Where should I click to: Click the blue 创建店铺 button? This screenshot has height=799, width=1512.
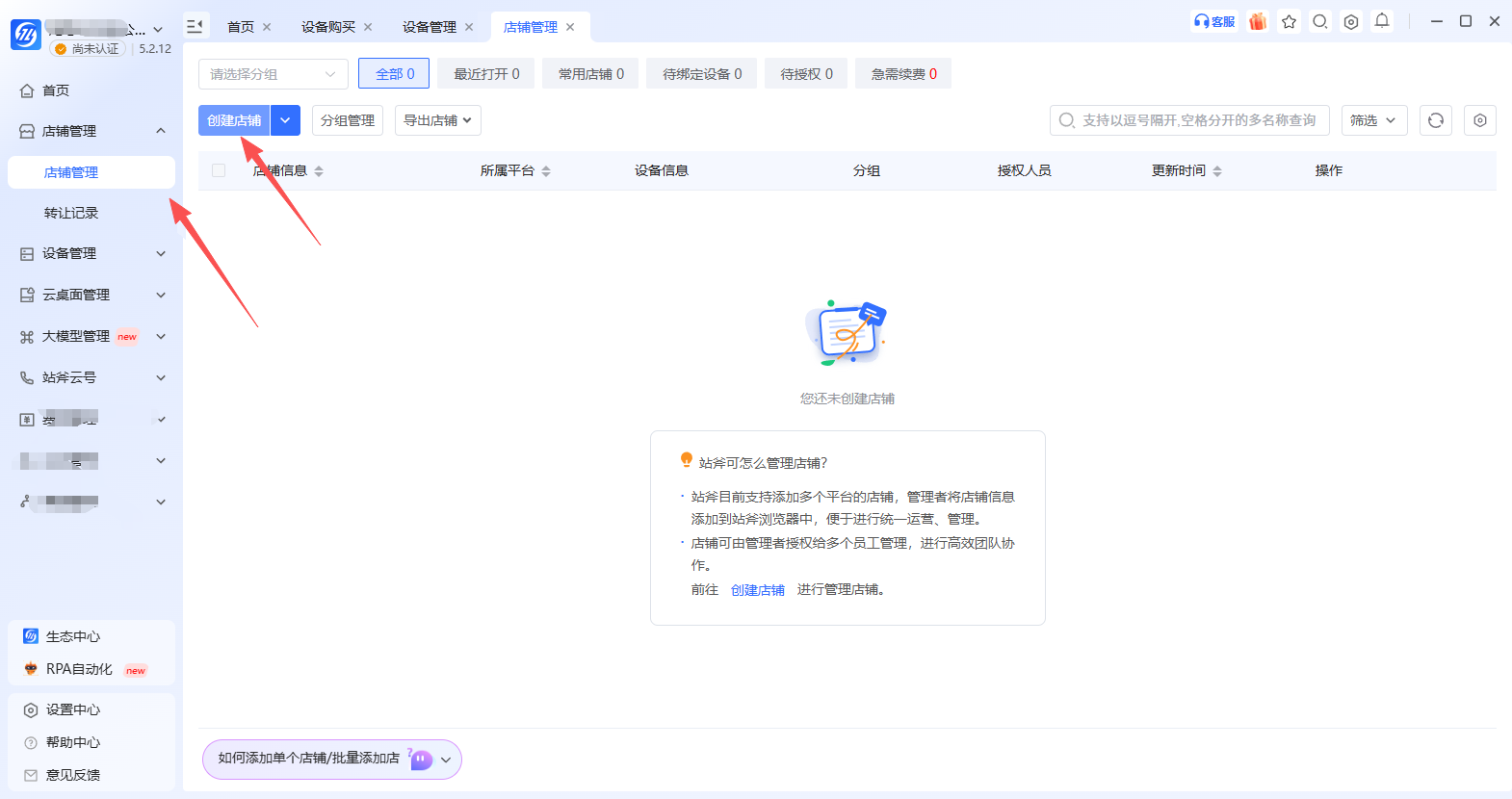[x=234, y=120]
